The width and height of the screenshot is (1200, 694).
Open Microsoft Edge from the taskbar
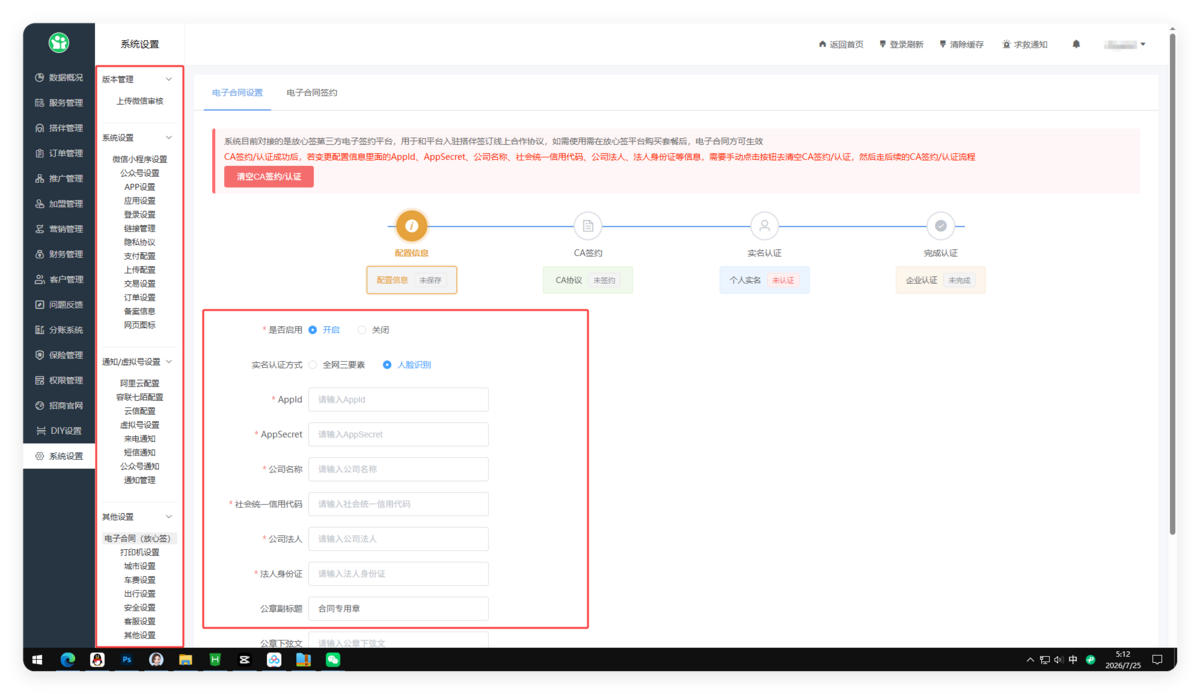click(68, 660)
